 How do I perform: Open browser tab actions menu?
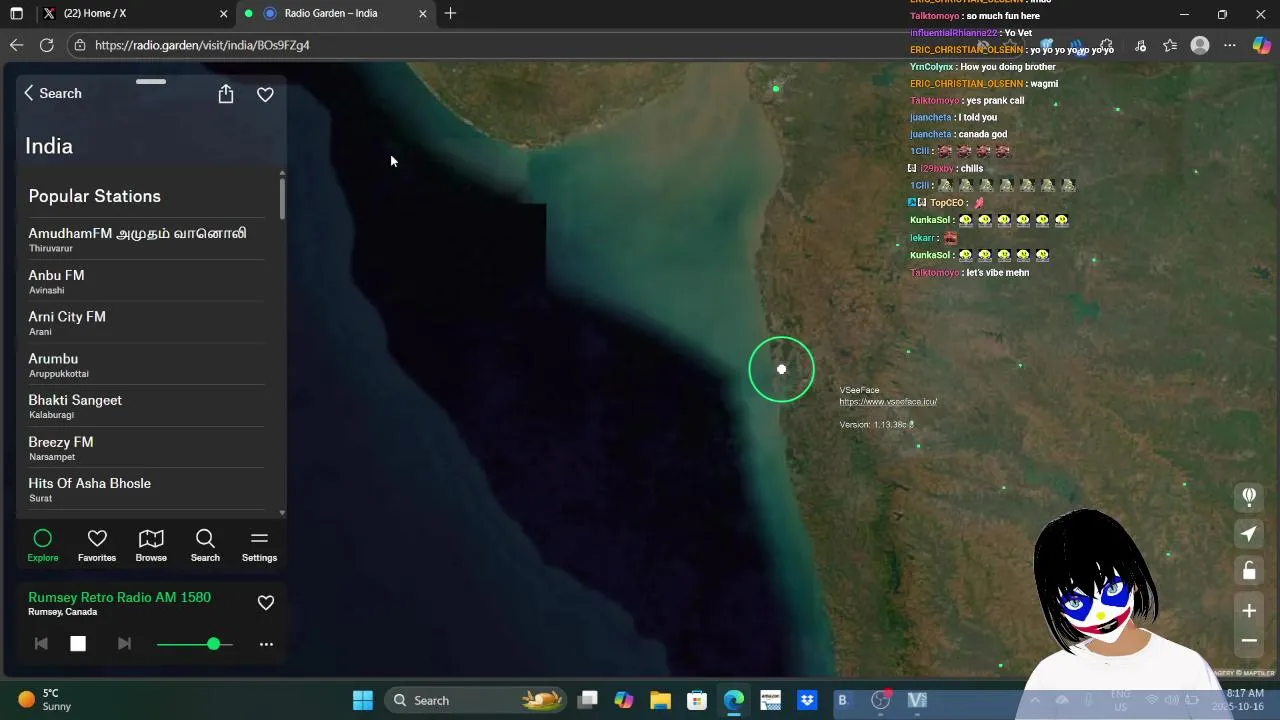16,13
